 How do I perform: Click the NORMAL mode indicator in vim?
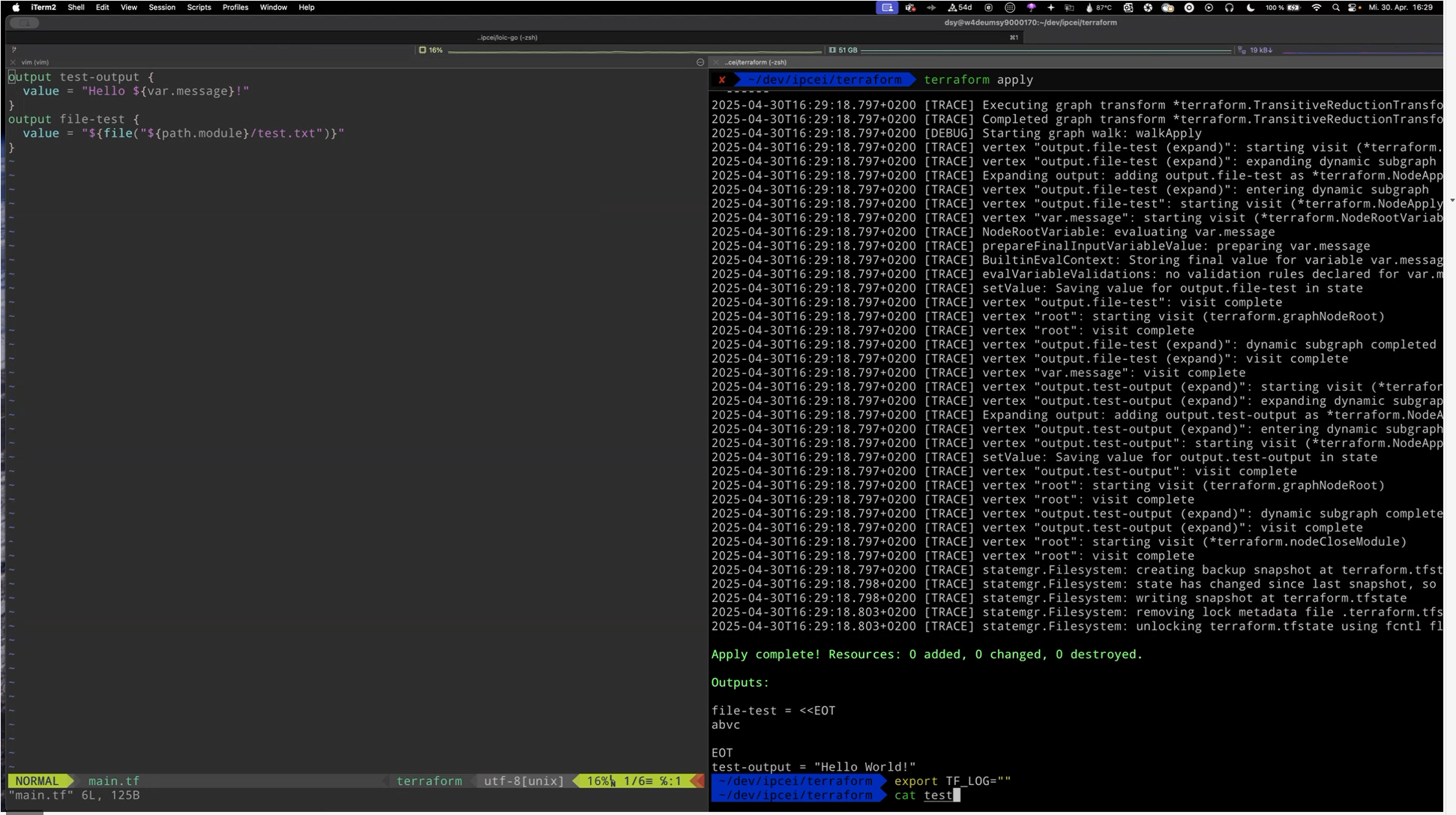(x=37, y=781)
